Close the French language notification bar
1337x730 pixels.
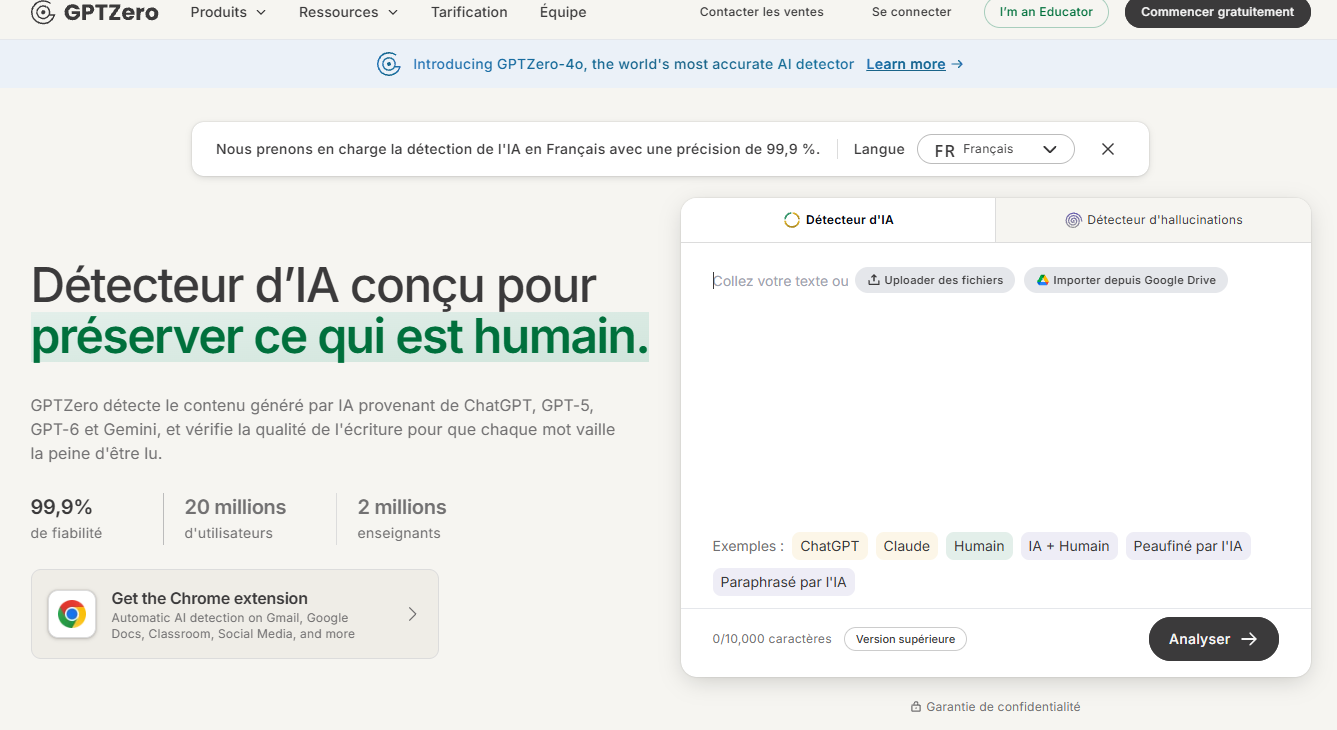point(1108,149)
